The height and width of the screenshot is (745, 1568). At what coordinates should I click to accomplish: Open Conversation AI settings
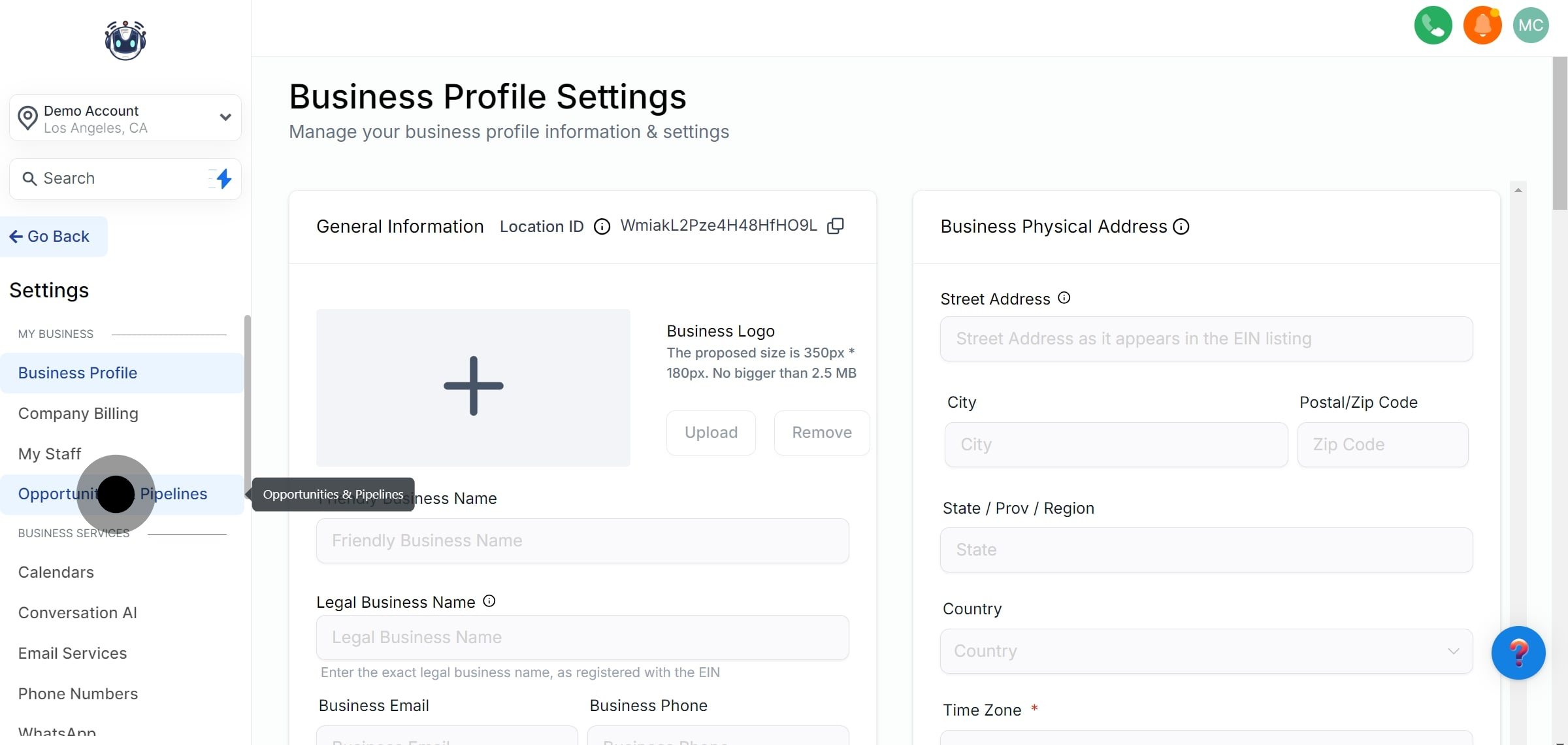(x=77, y=612)
